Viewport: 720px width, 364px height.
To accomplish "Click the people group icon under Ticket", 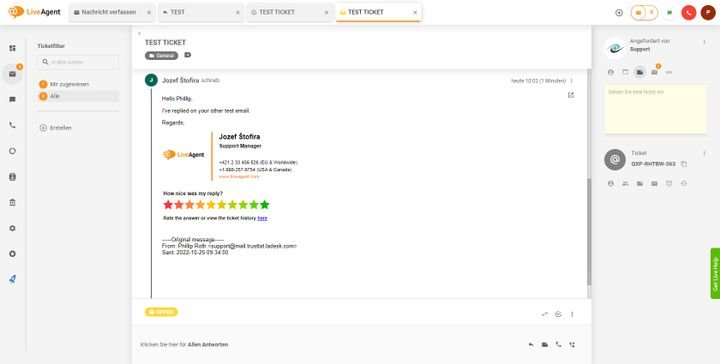I will (625, 184).
